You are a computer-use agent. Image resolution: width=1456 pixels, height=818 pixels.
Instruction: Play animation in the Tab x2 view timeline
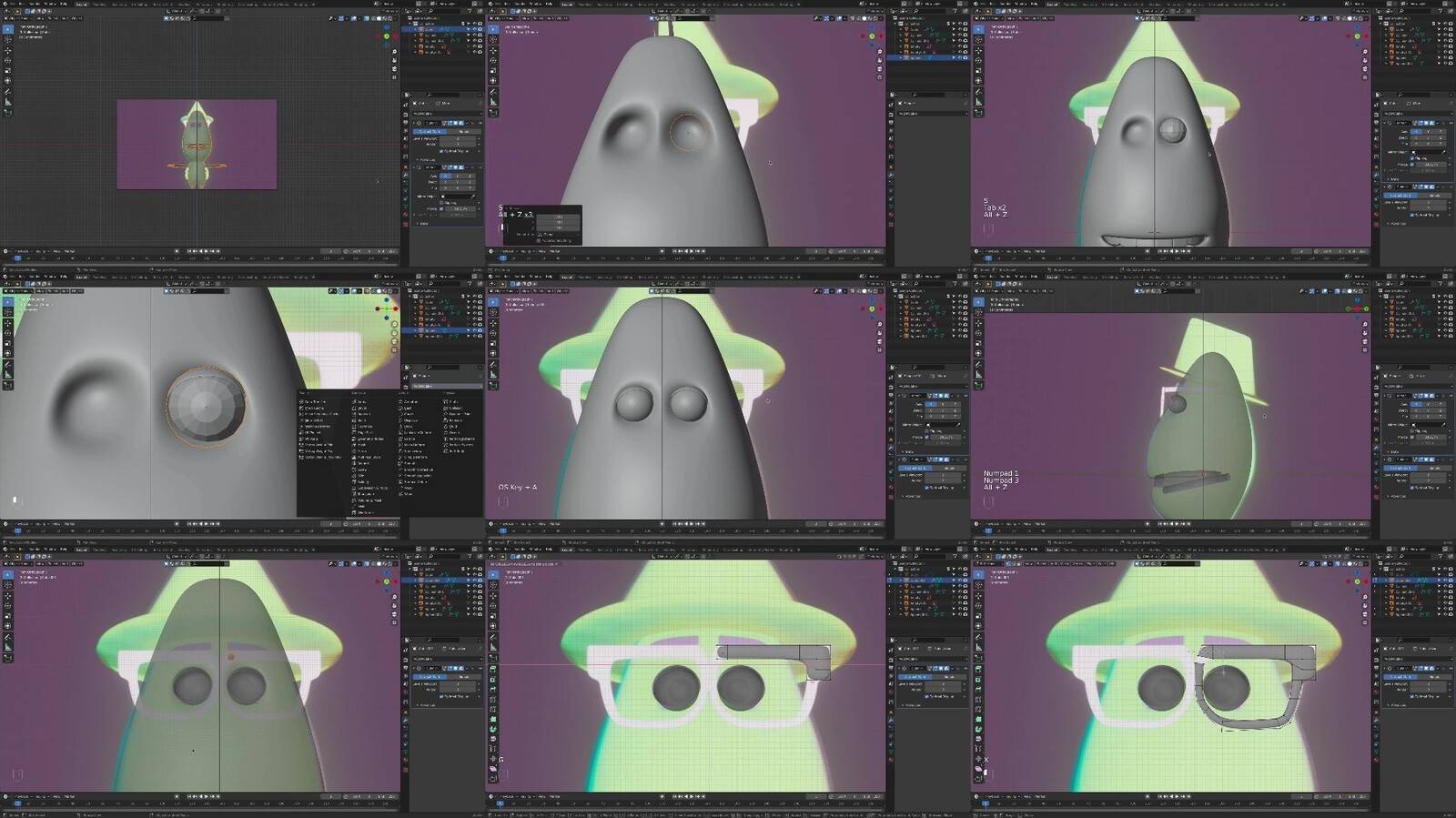click(x=1177, y=250)
